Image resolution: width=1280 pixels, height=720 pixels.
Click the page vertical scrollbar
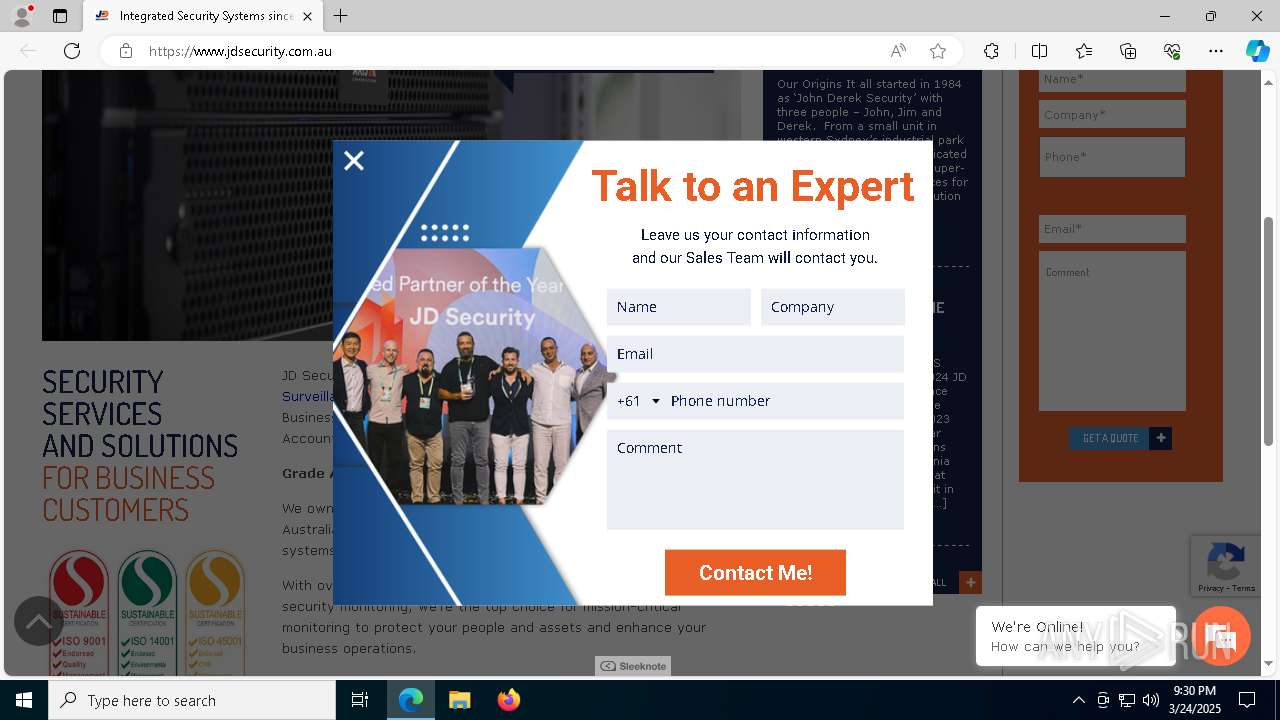point(1269,330)
